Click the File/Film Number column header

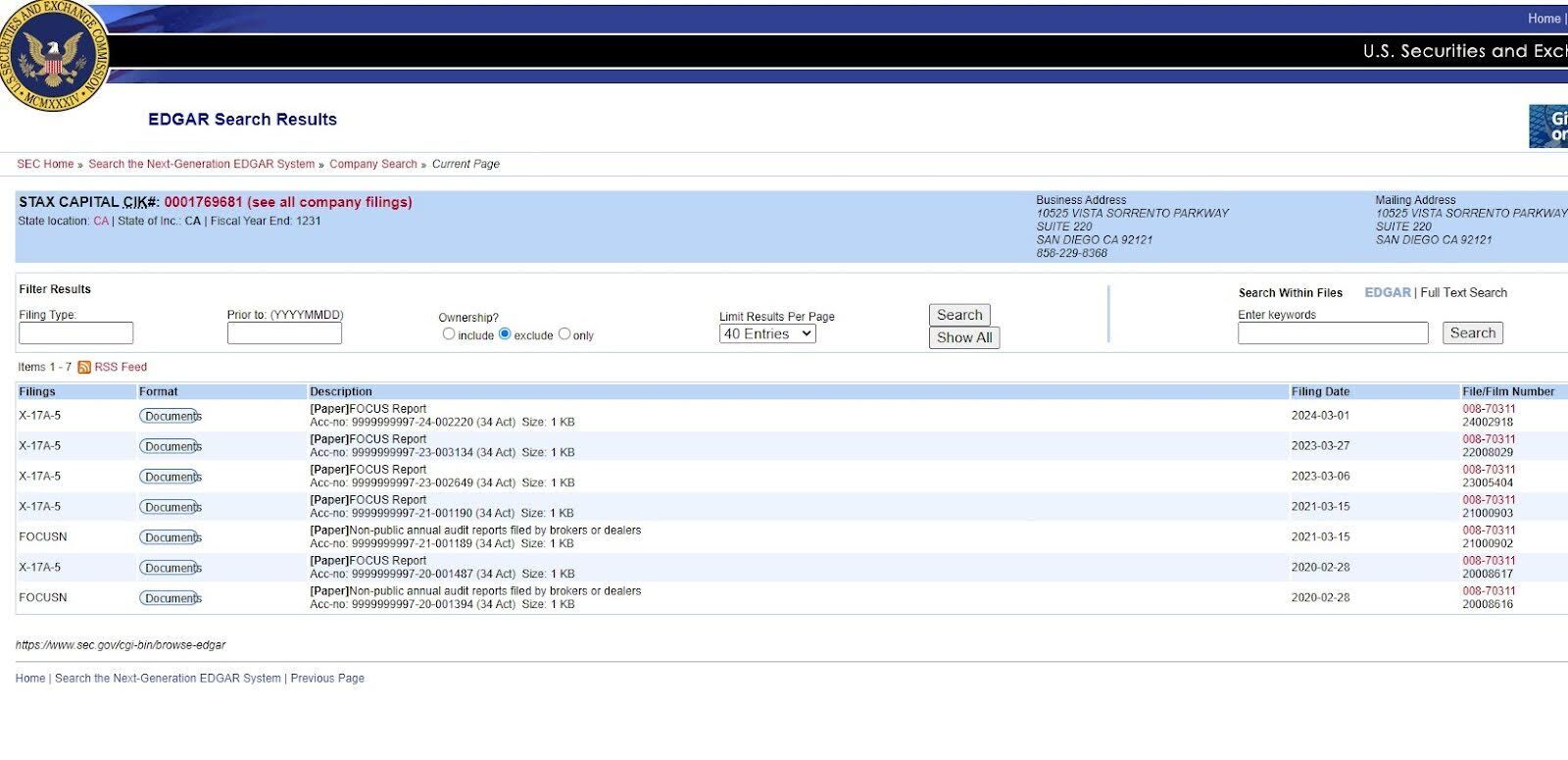(1508, 391)
